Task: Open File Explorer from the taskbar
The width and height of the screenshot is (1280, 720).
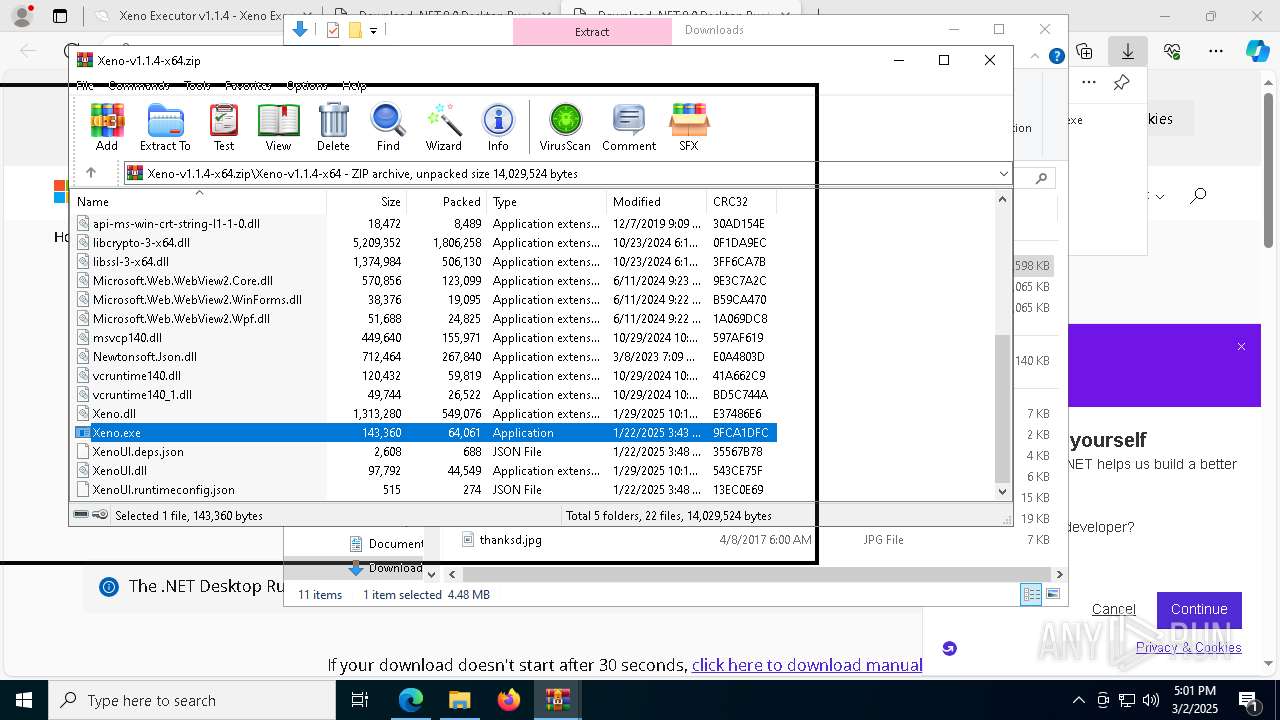Action: click(459, 700)
